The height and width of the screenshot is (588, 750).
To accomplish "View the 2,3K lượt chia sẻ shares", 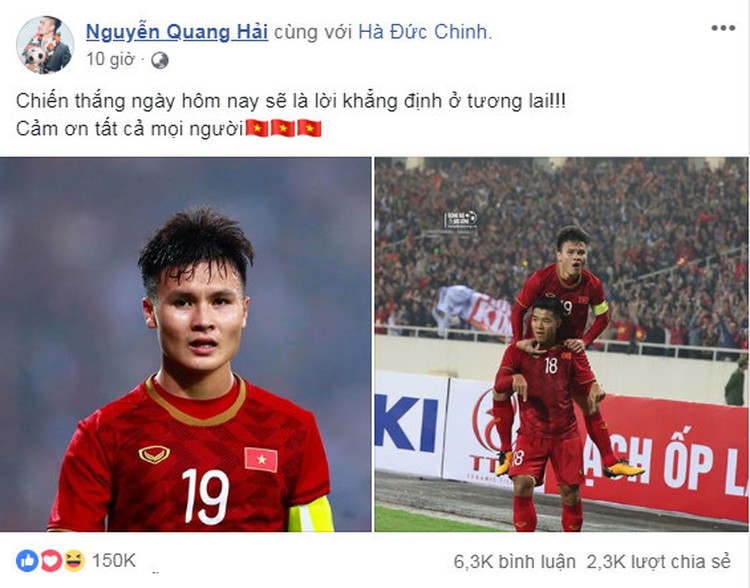I will (659, 562).
